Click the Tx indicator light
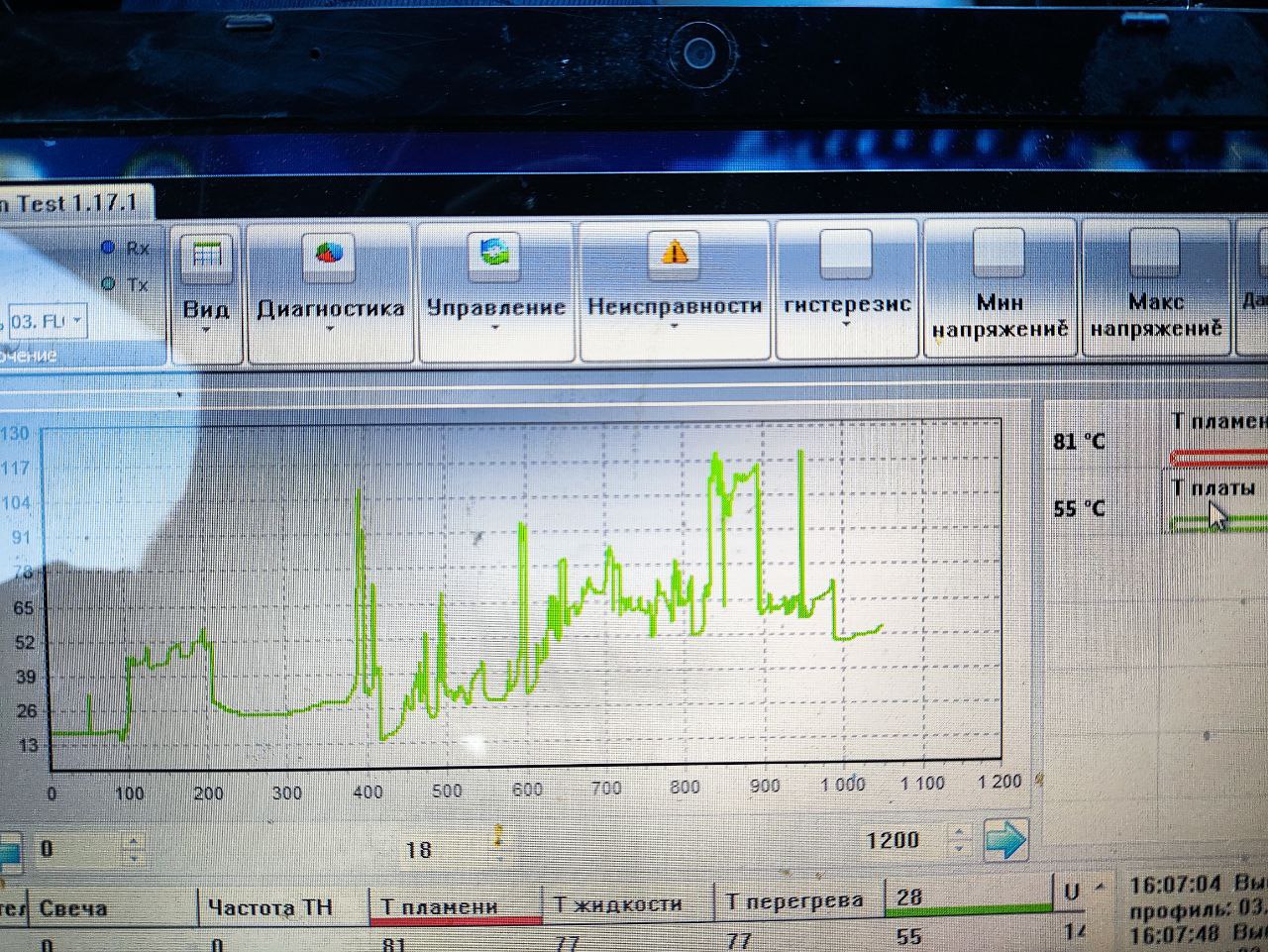The width and height of the screenshot is (1268, 952). tap(109, 284)
